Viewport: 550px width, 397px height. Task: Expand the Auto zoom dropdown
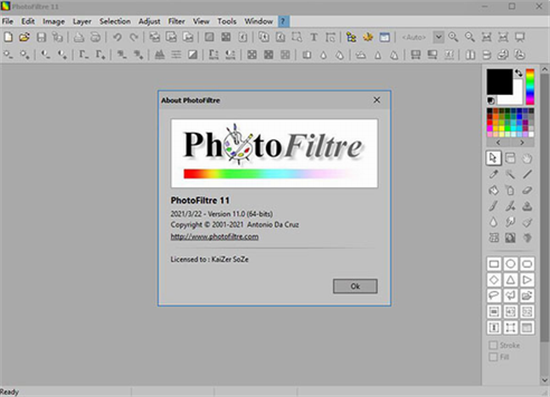(x=438, y=37)
